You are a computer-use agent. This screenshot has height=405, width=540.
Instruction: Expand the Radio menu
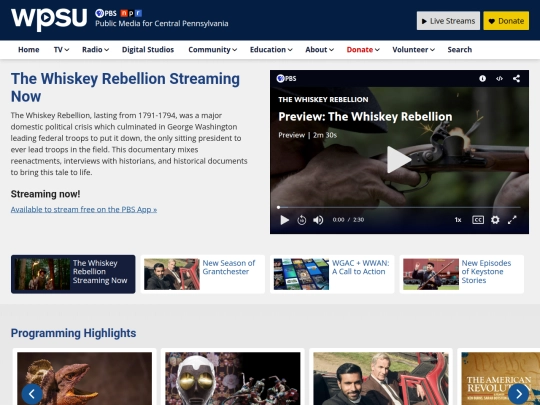[x=95, y=50]
